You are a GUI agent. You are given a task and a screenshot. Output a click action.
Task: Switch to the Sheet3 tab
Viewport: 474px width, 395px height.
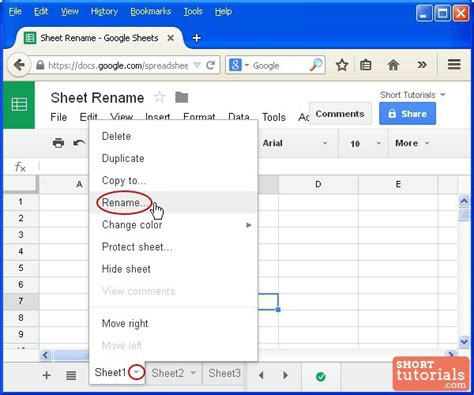[x=224, y=373]
